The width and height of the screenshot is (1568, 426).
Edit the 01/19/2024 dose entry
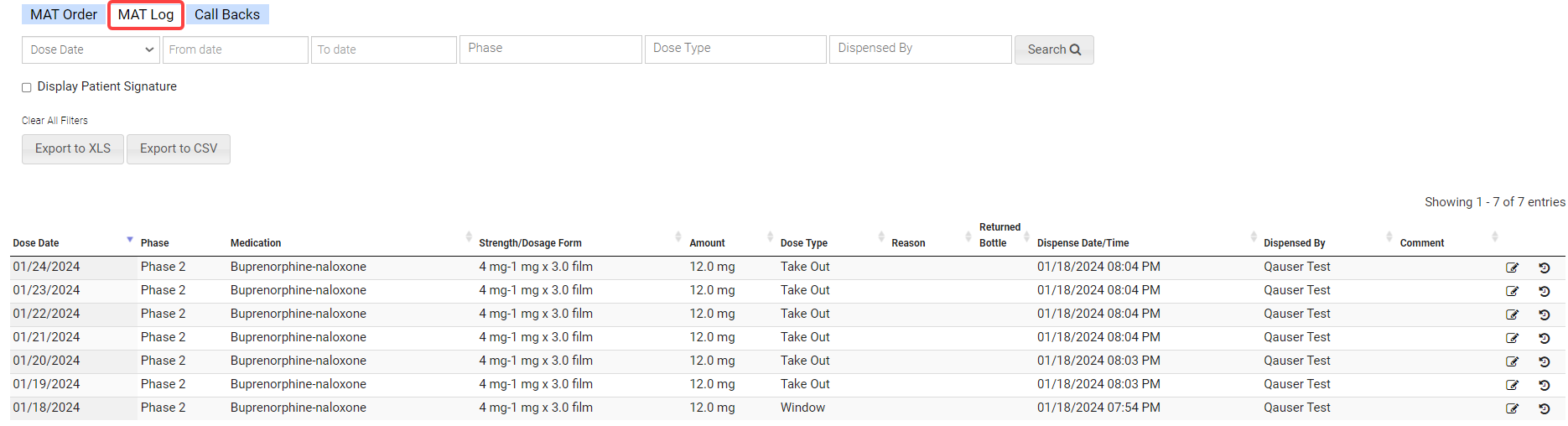tap(1512, 386)
